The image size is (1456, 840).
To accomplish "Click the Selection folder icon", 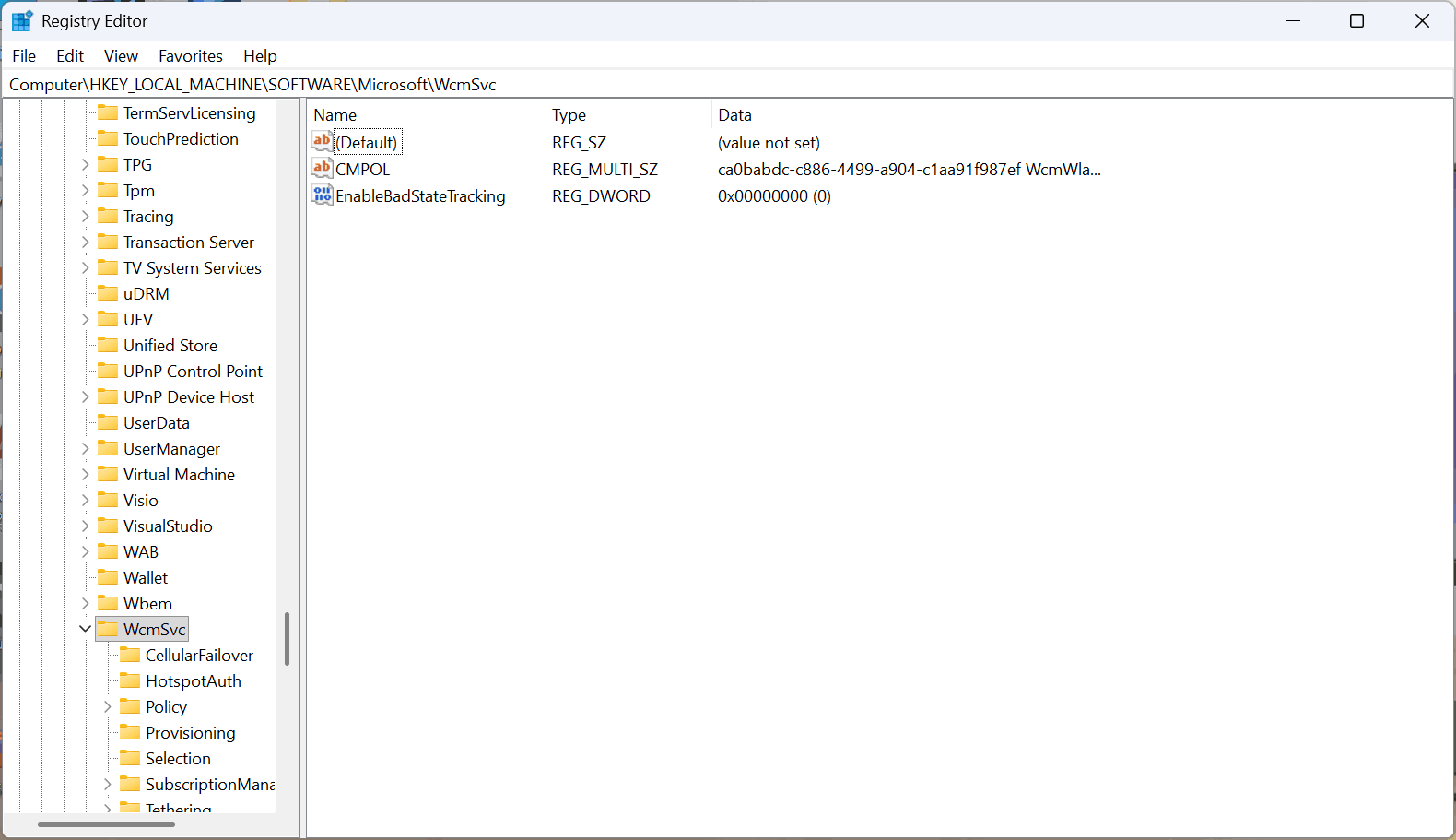I will pyautogui.click(x=130, y=758).
